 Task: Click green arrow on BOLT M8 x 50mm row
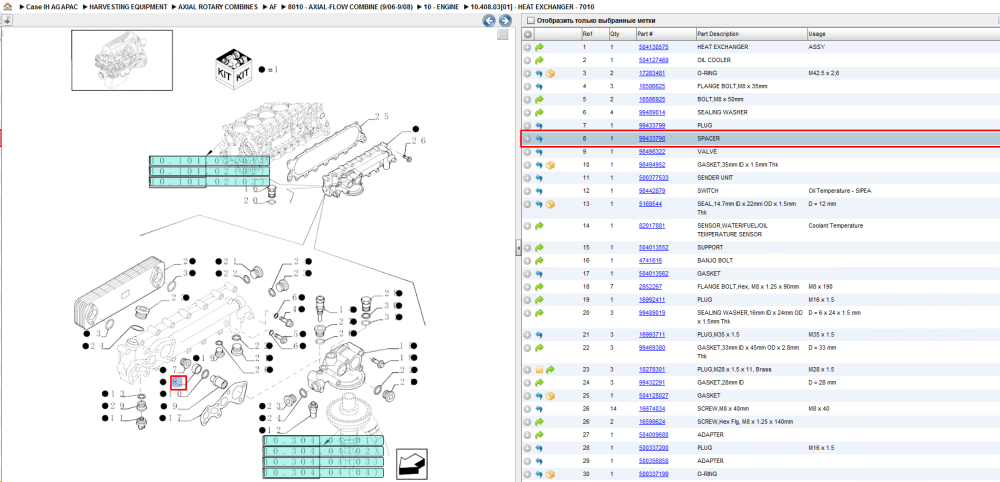[539, 99]
